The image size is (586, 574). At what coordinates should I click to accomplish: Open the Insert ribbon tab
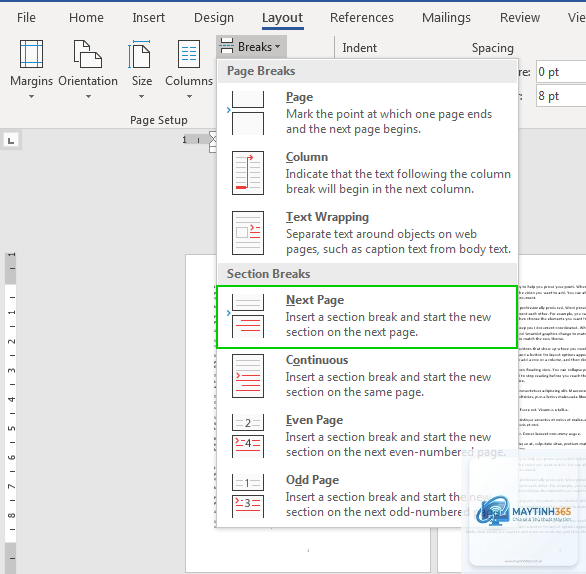[x=148, y=18]
